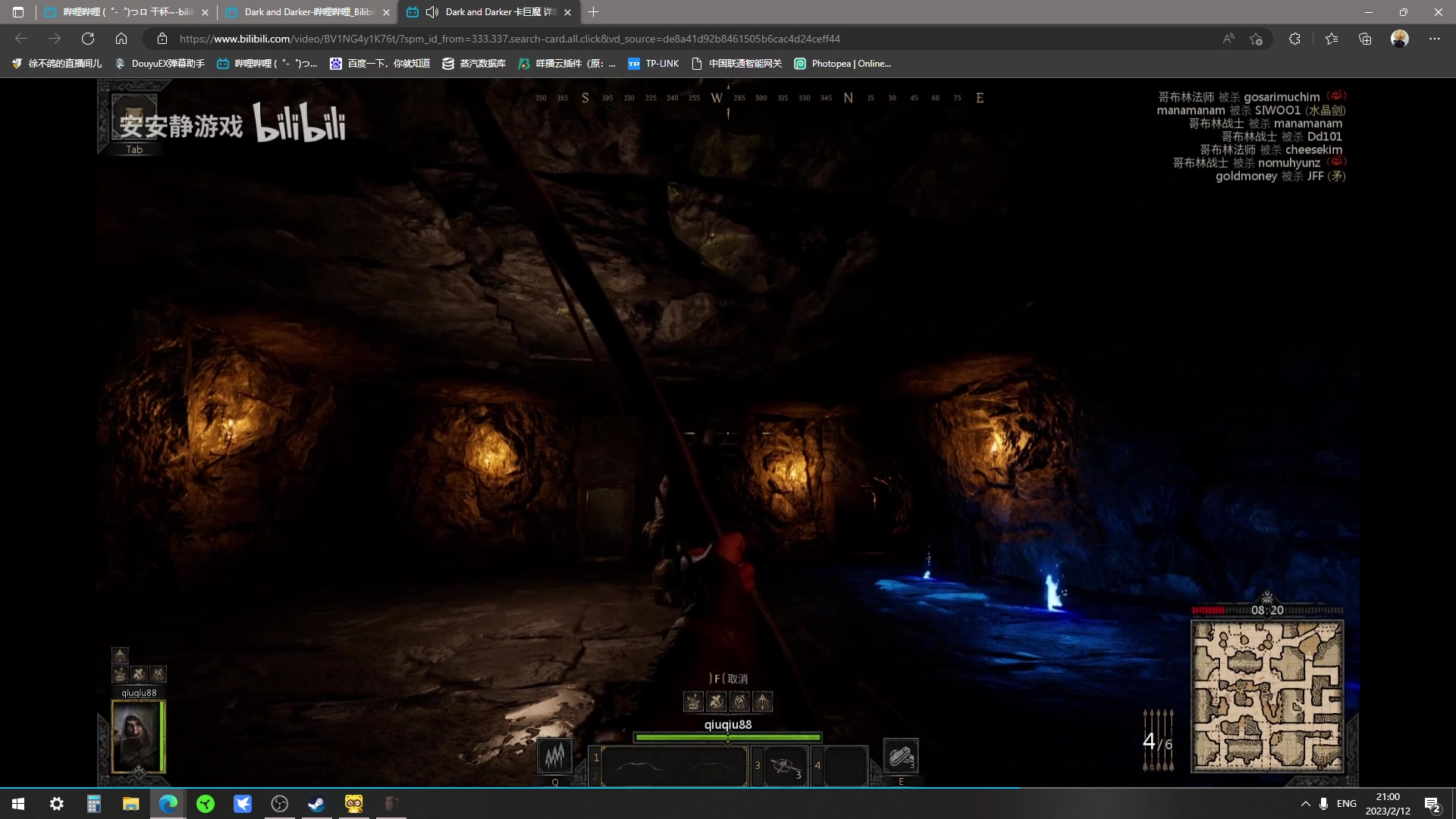Open the blue bird app on taskbar

pyautogui.click(x=242, y=804)
